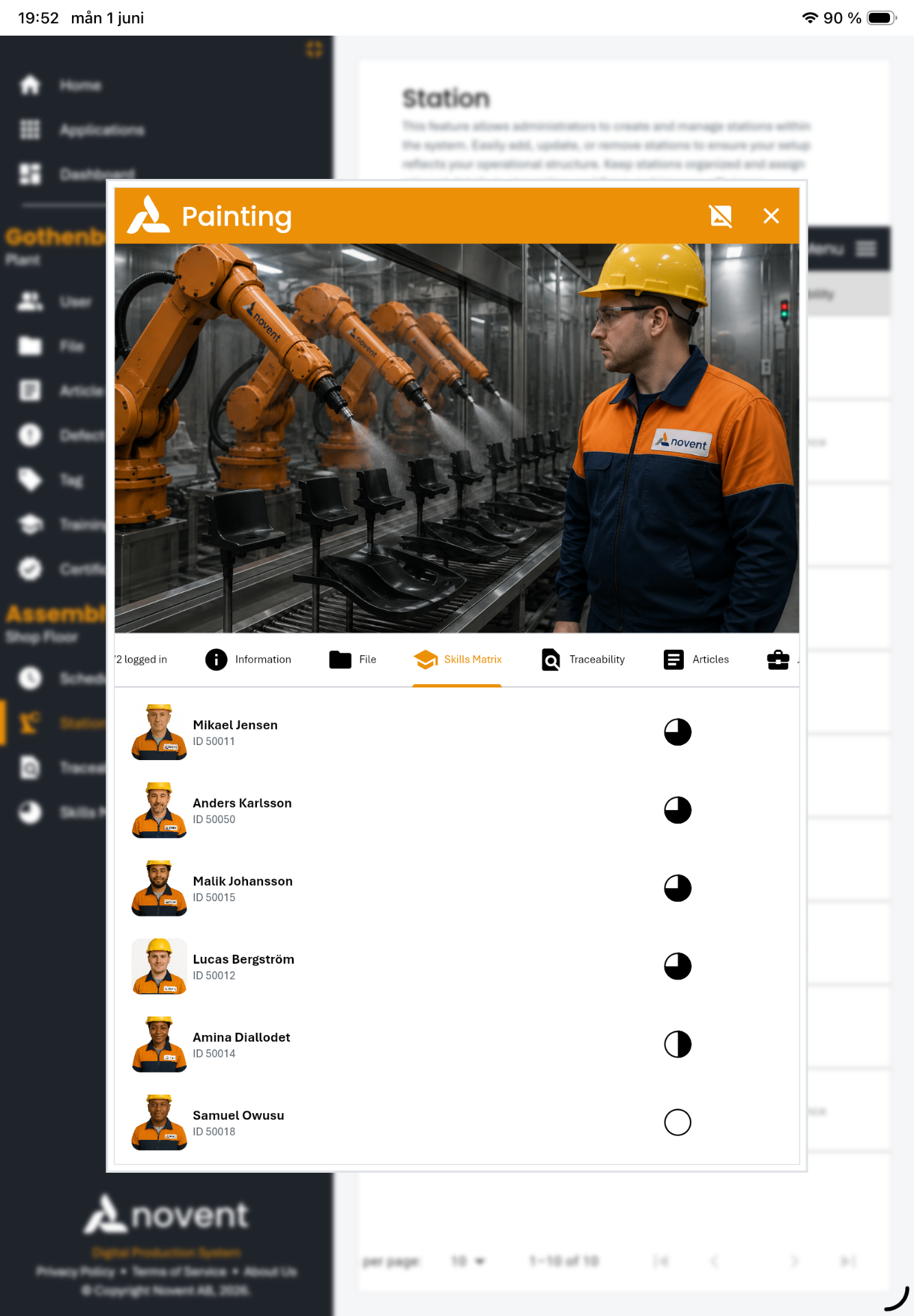Image resolution: width=914 pixels, height=1316 pixels.
Task: Select the name Anders Karlsson
Action: click(x=242, y=803)
